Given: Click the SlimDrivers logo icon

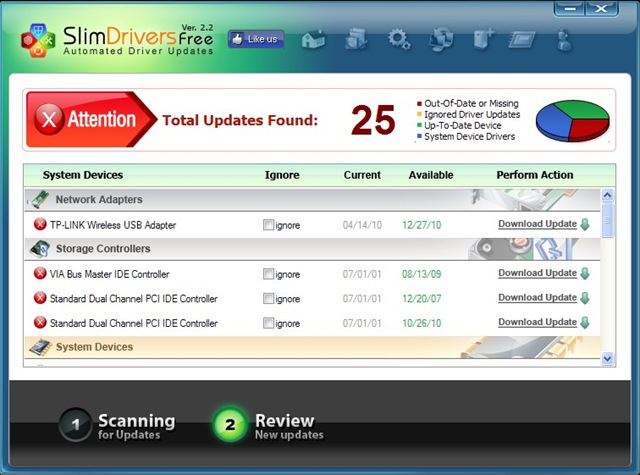Looking at the screenshot, I should click(38, 40).
